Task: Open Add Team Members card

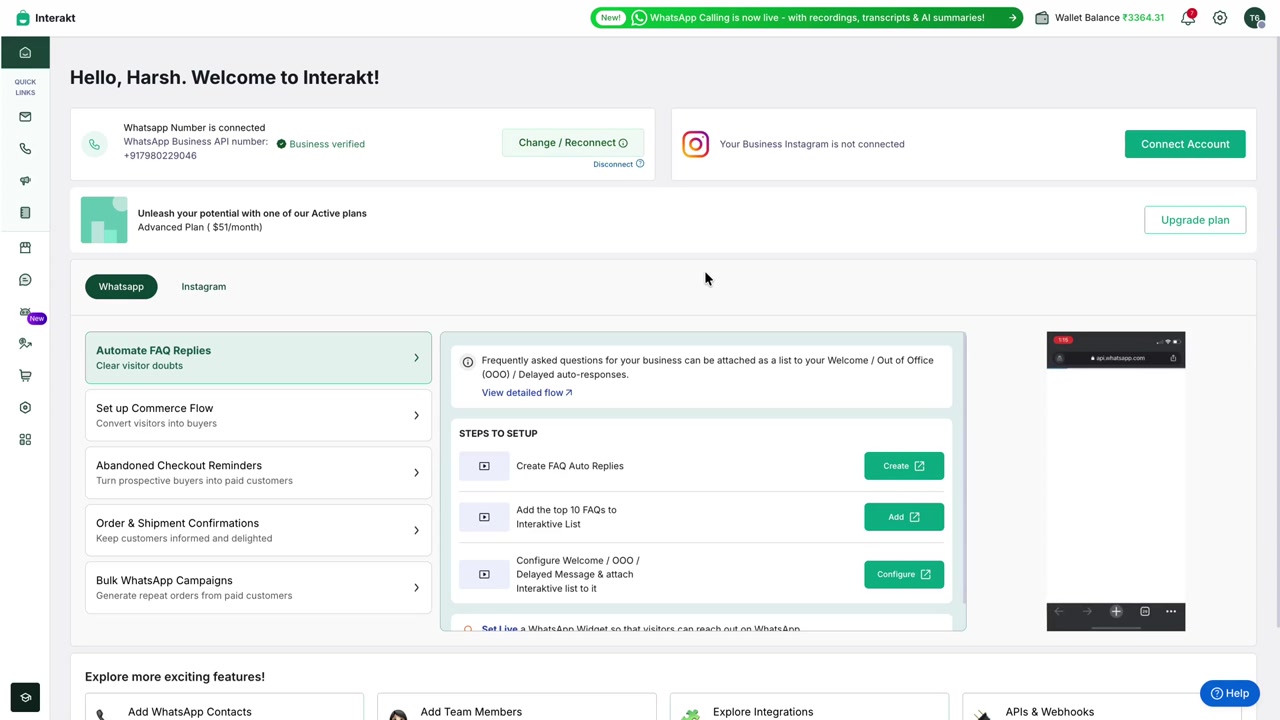Action: [x=517, y=706]
